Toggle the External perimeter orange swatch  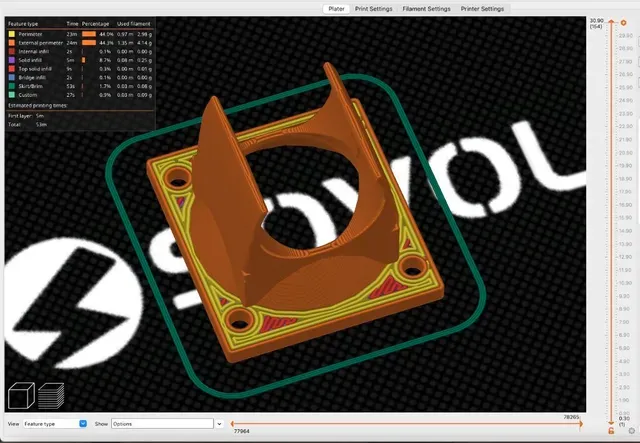pos(12,43)
